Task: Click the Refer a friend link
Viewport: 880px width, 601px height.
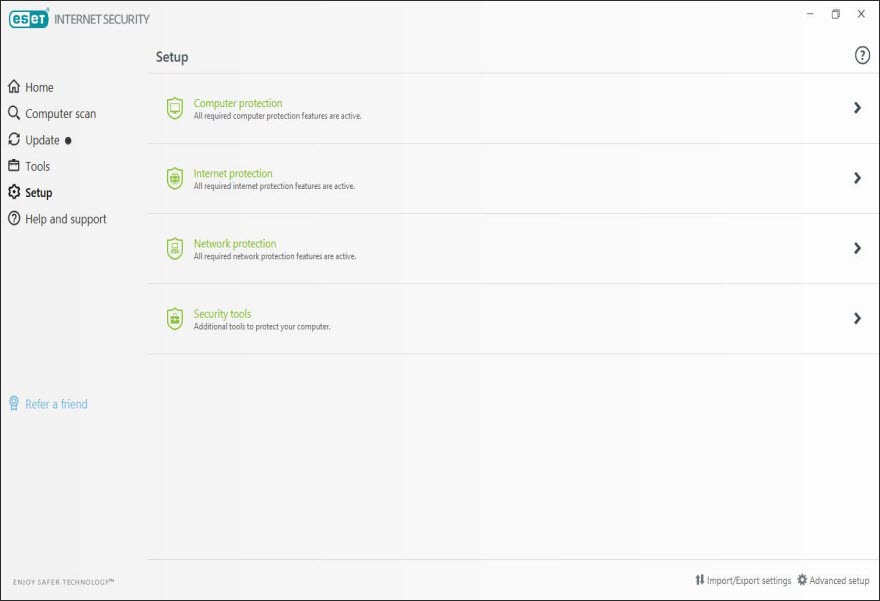Action: tap(56, 404)
